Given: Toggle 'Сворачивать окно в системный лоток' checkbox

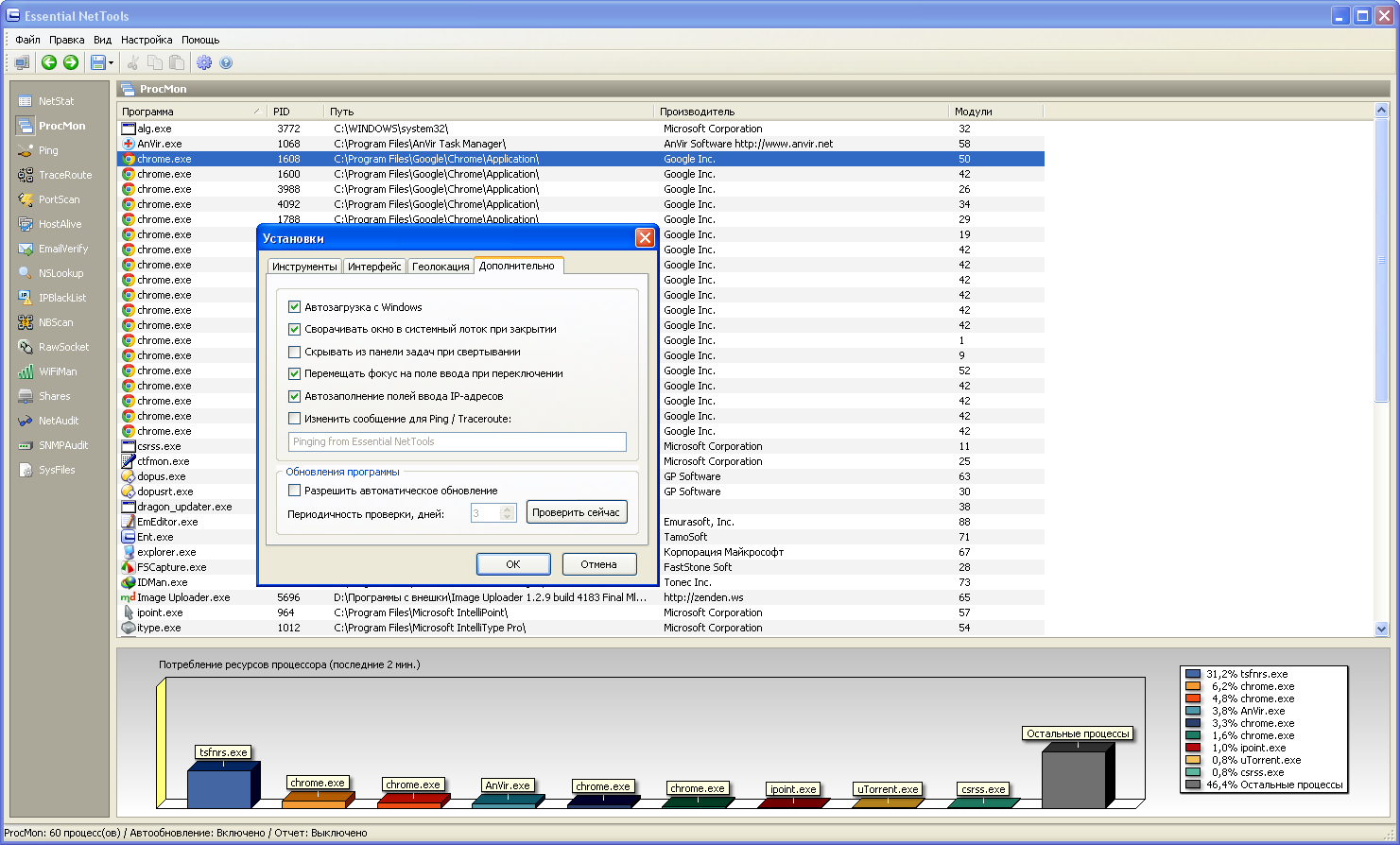Looking at the screenshot, I should [294, 329].
